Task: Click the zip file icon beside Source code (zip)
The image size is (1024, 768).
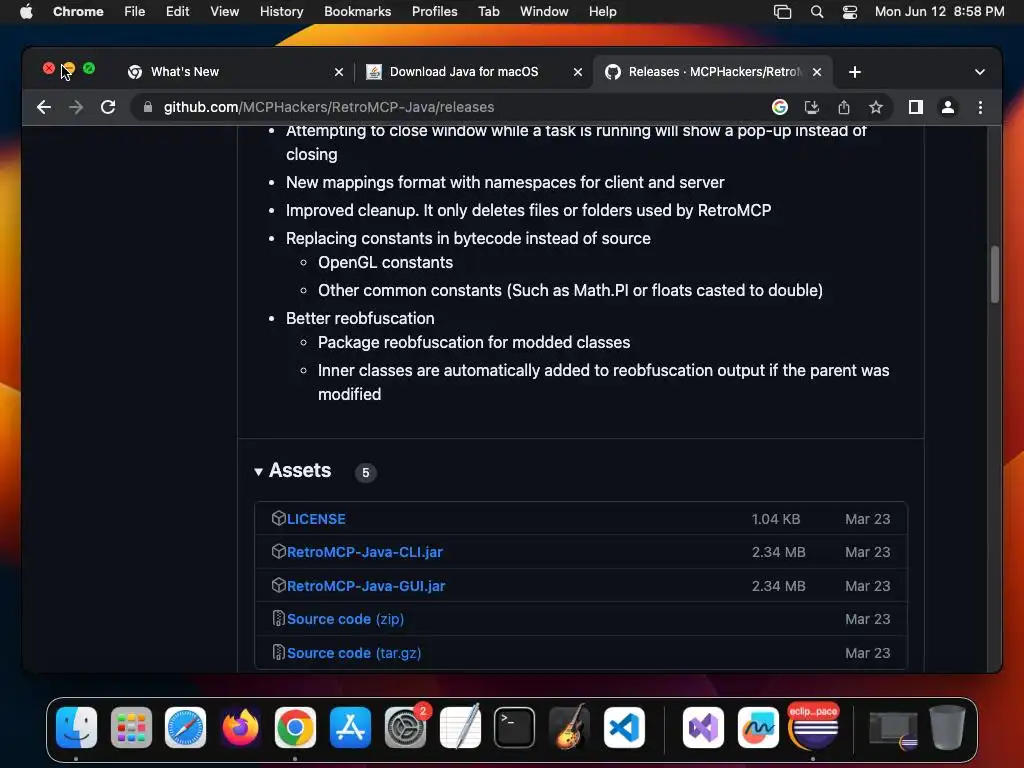Action: click(279, 618)
